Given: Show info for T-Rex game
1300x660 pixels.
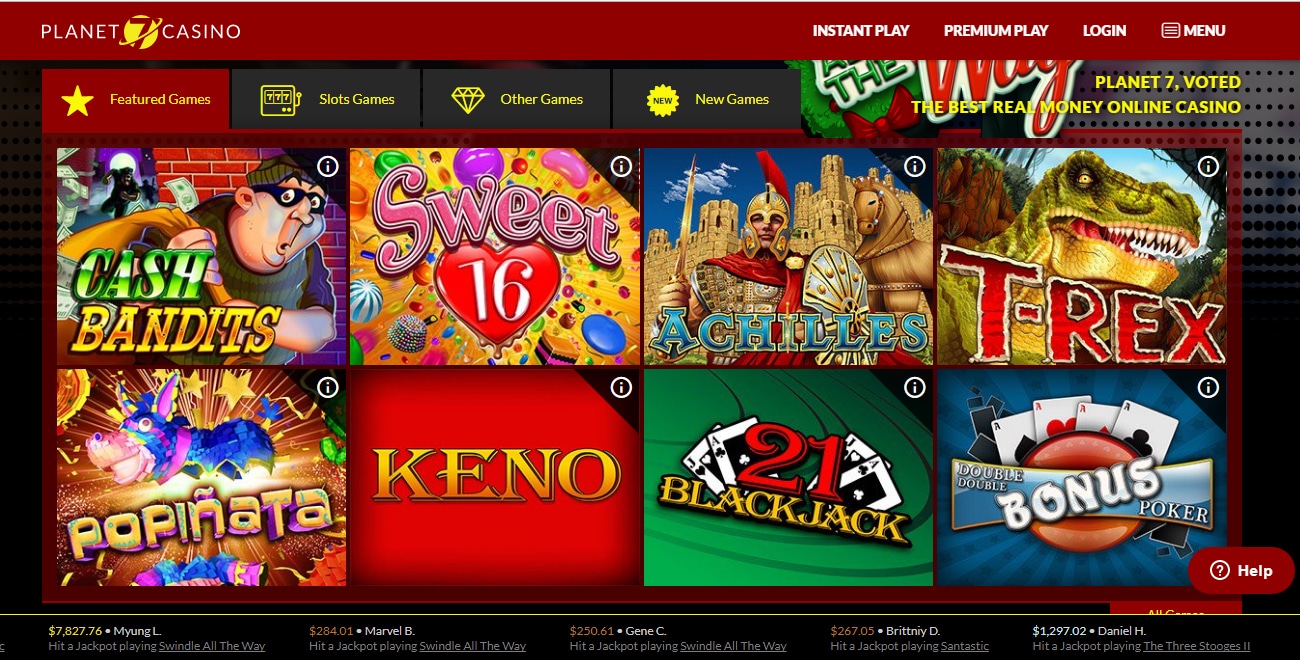Looking at the screenshot, I should coord(1208,166).
